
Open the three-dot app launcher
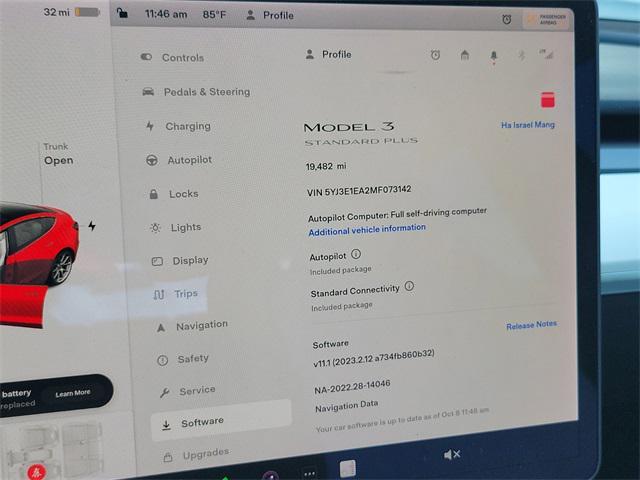pos(309,473)
